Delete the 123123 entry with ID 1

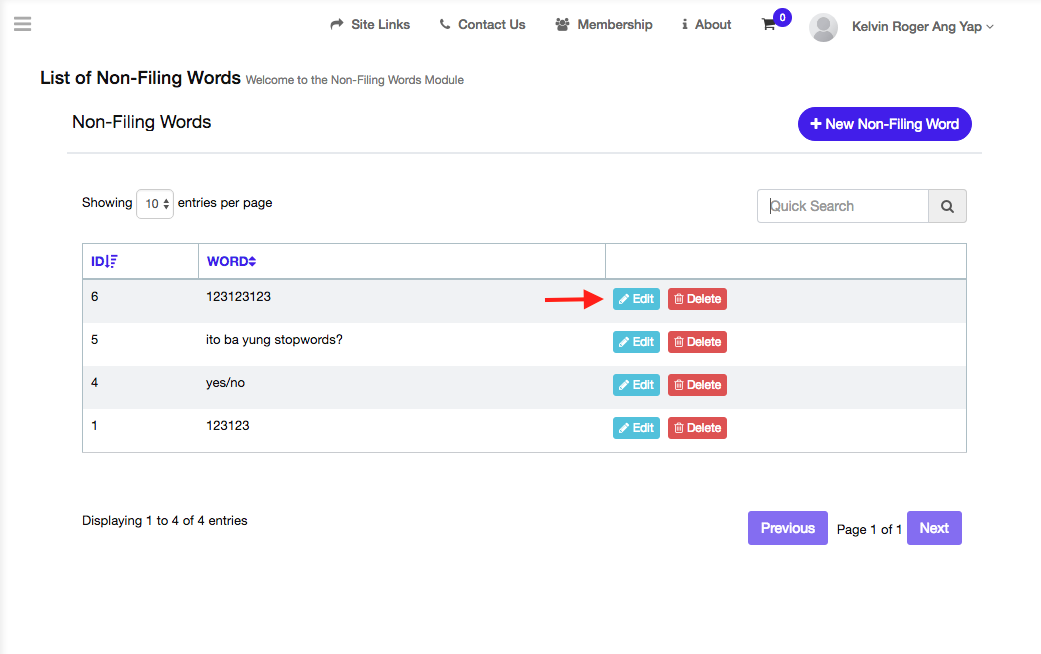(697, 428)
